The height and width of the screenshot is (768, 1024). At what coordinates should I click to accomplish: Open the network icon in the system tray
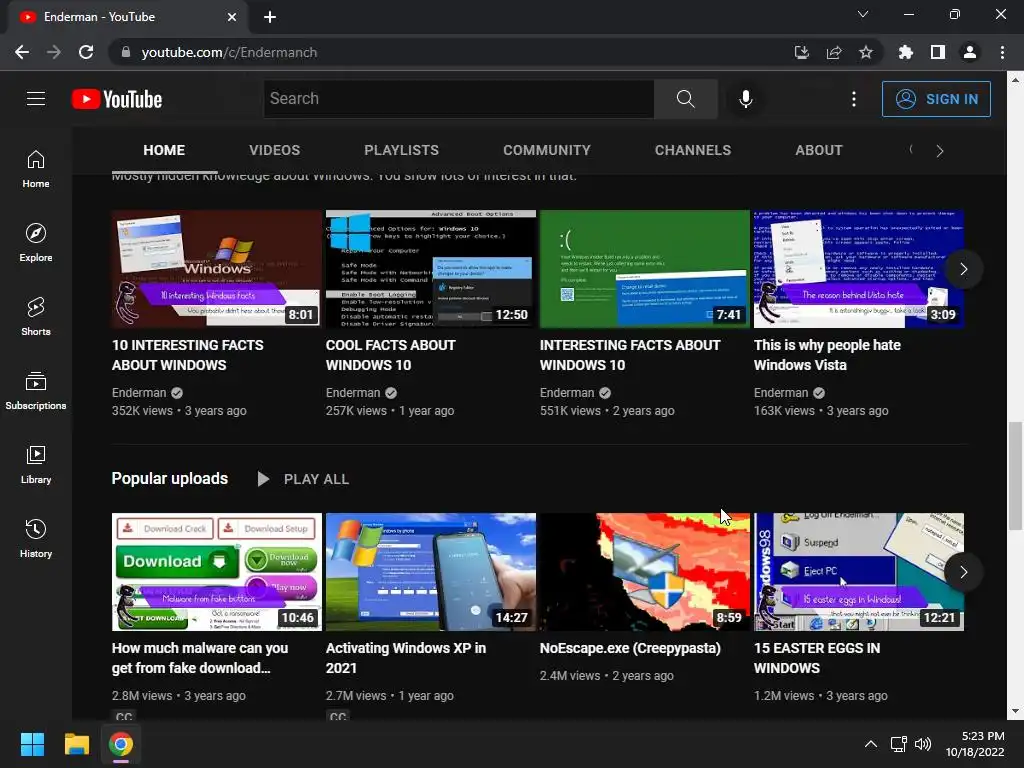pyautogui.click(x=899, y=744)
